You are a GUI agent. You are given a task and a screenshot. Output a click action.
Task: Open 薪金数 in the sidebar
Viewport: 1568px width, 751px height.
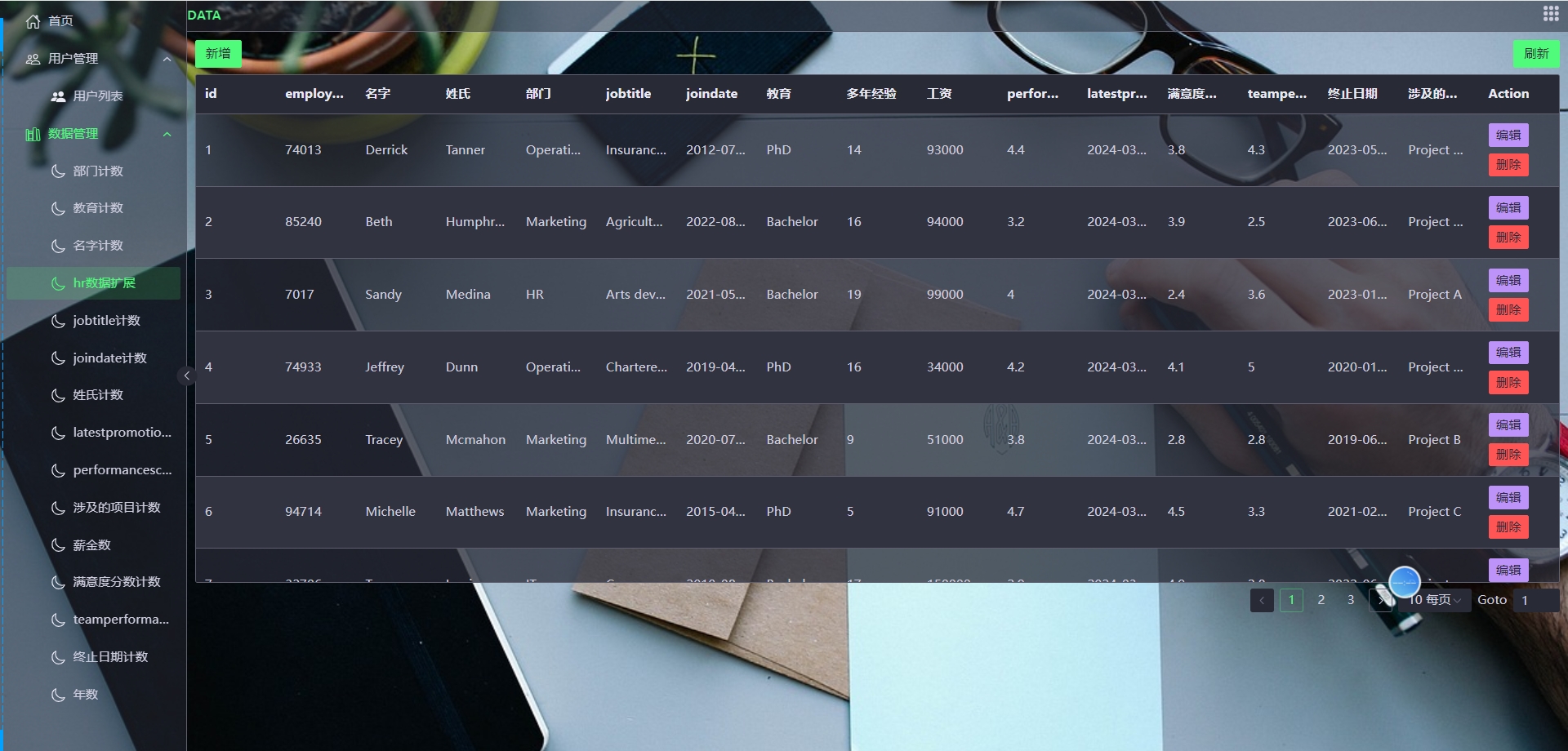point(93,545)
